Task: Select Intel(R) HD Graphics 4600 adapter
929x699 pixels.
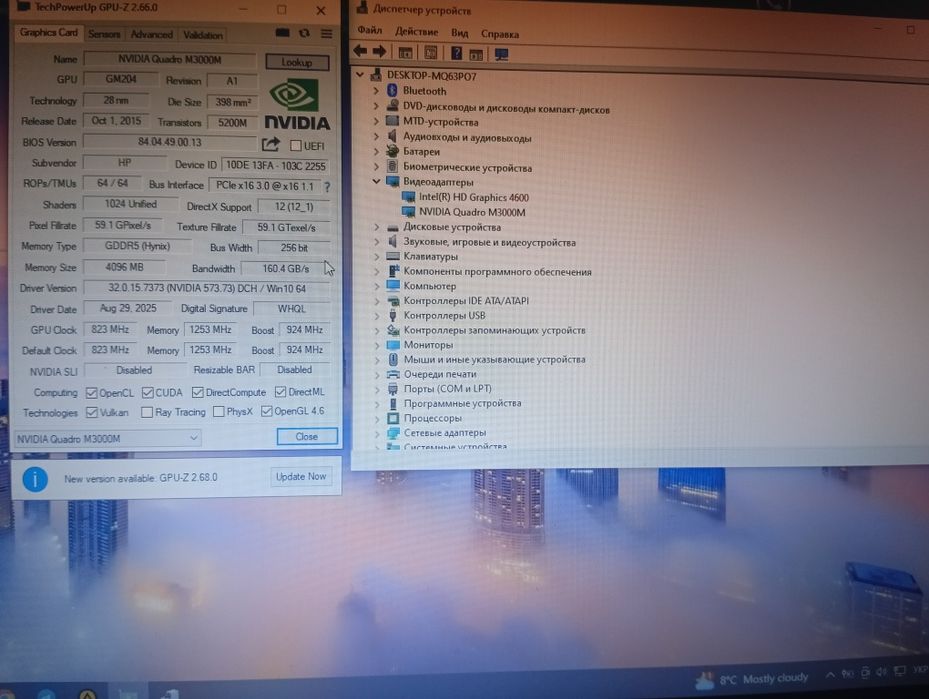Action: pos(473,197)
